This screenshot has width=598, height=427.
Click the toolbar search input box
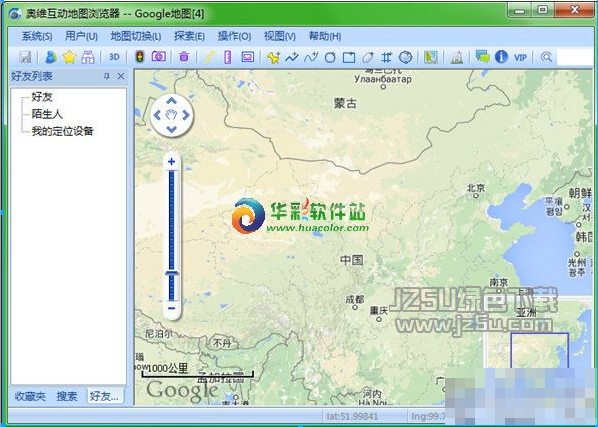point(575,58)
